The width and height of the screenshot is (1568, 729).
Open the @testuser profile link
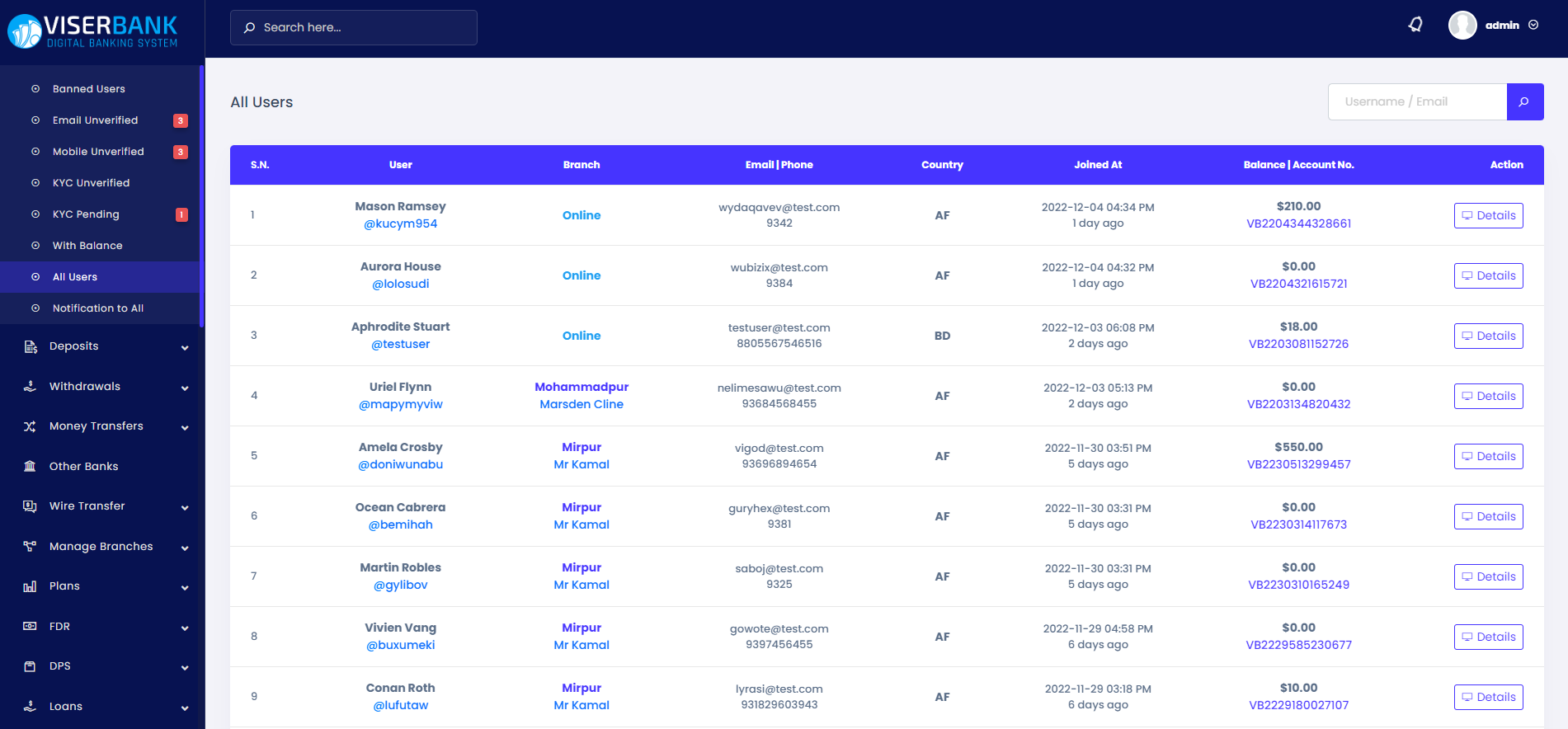(400, 344)
